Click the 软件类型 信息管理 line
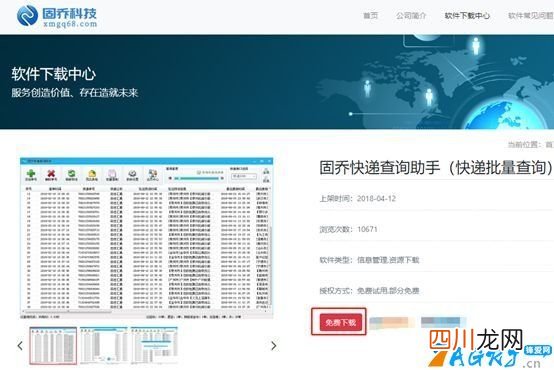 click(x=369, y=260)
